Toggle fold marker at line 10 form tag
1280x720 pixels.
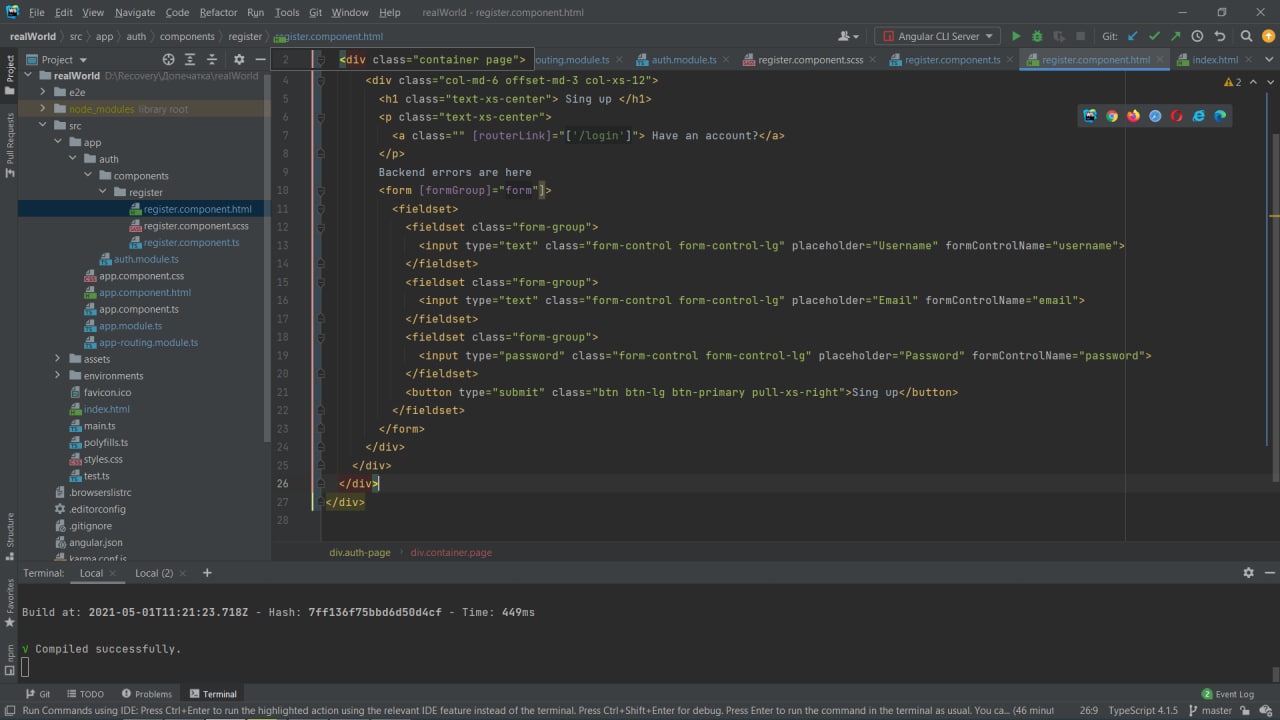pyautogui.click(x=321, y=190)
